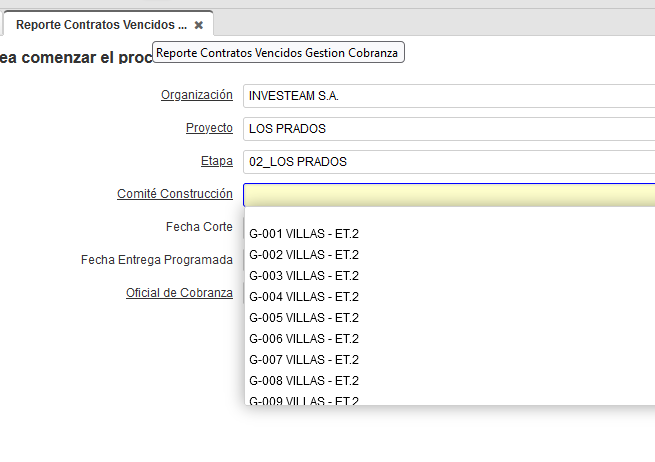Choose G-006 VILLAS - ET.2 entry

tap(304, 339)
